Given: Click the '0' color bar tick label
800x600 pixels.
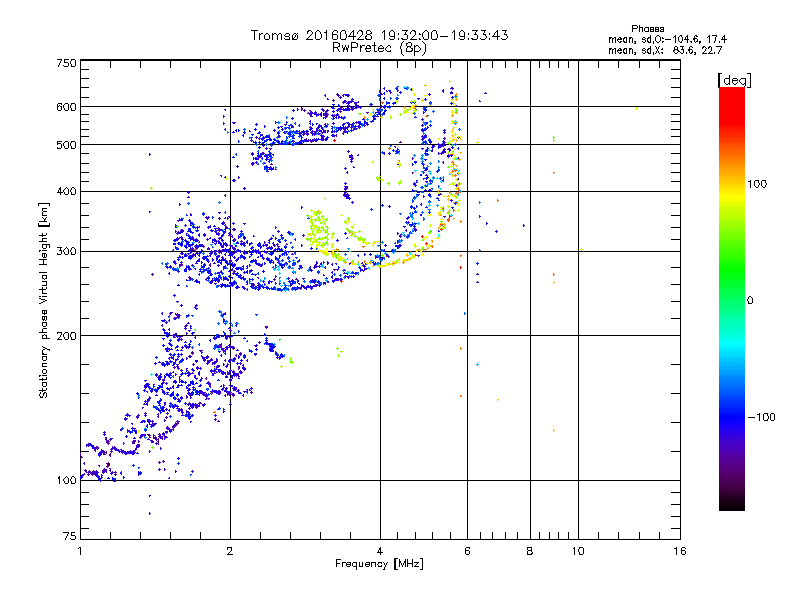Looking at the screenshot, I should (x=750, y=301).
